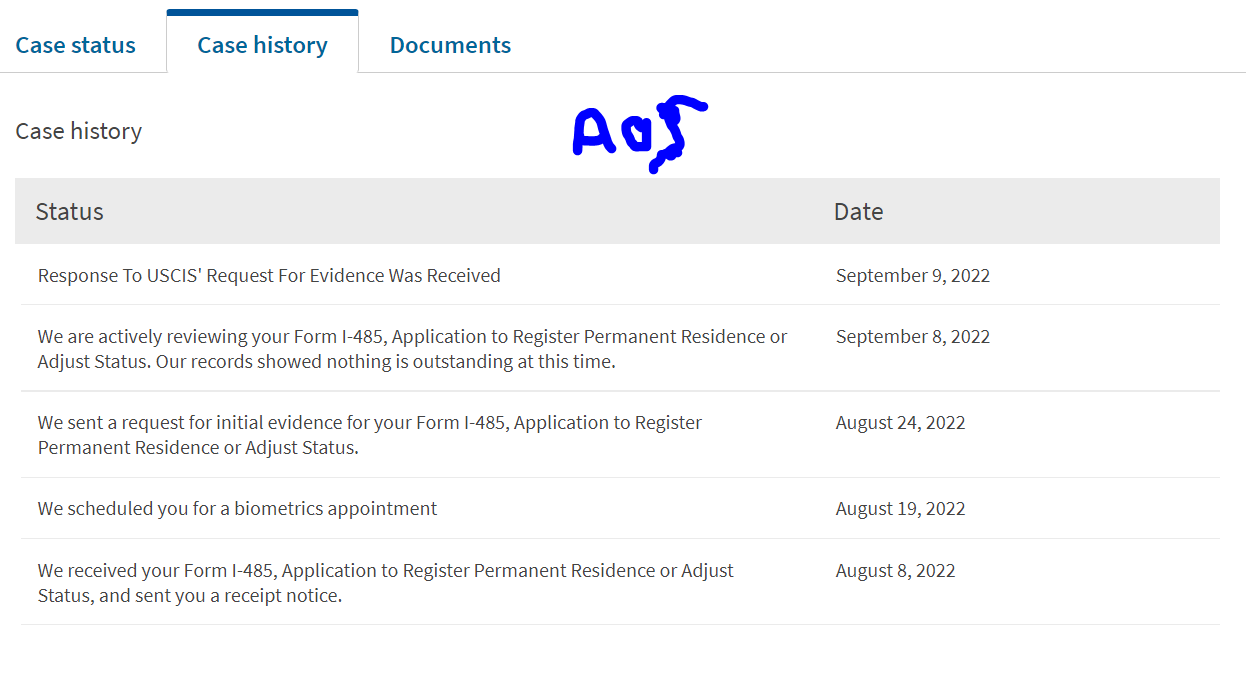1246x673 pixels.
Task: Click the Status column header
Action: point(70,211)
